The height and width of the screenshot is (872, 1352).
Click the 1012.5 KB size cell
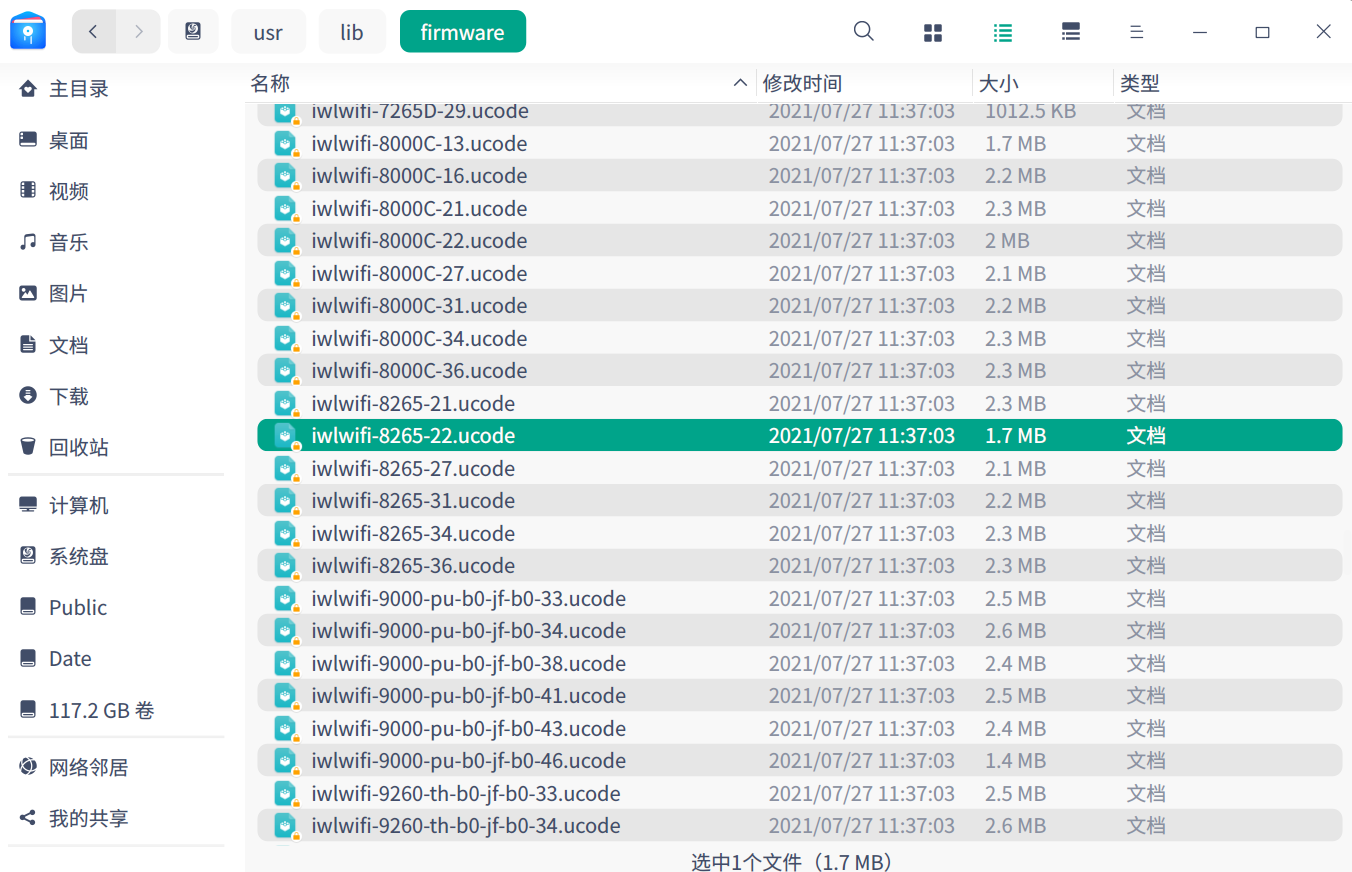(x=1031, y=111)
